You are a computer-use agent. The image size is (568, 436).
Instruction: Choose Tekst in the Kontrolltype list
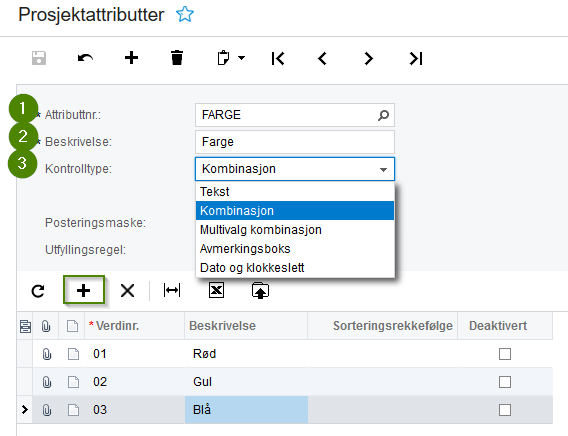295,192
